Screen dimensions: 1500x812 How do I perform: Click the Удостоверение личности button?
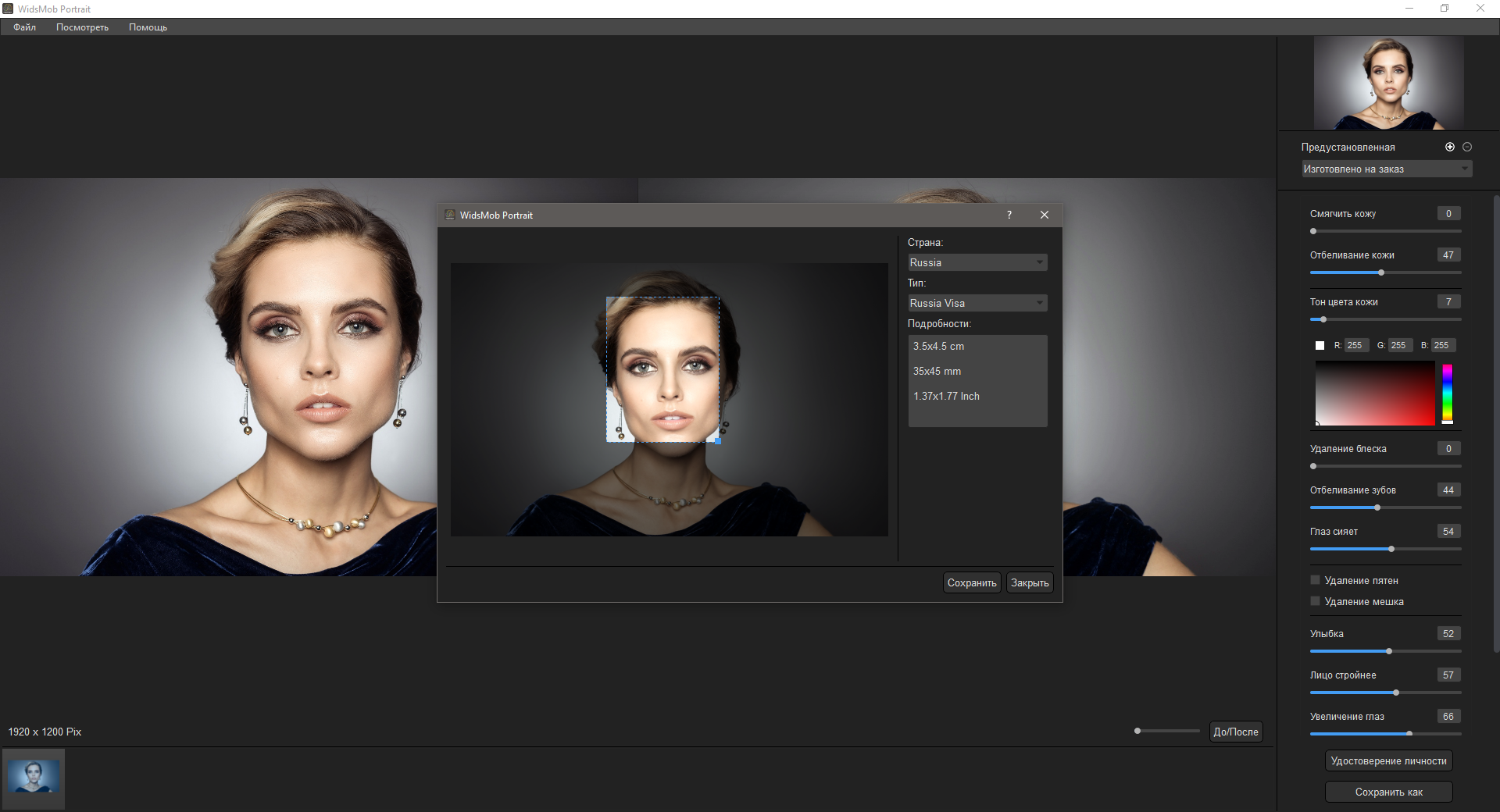(x=1388, y=760)
